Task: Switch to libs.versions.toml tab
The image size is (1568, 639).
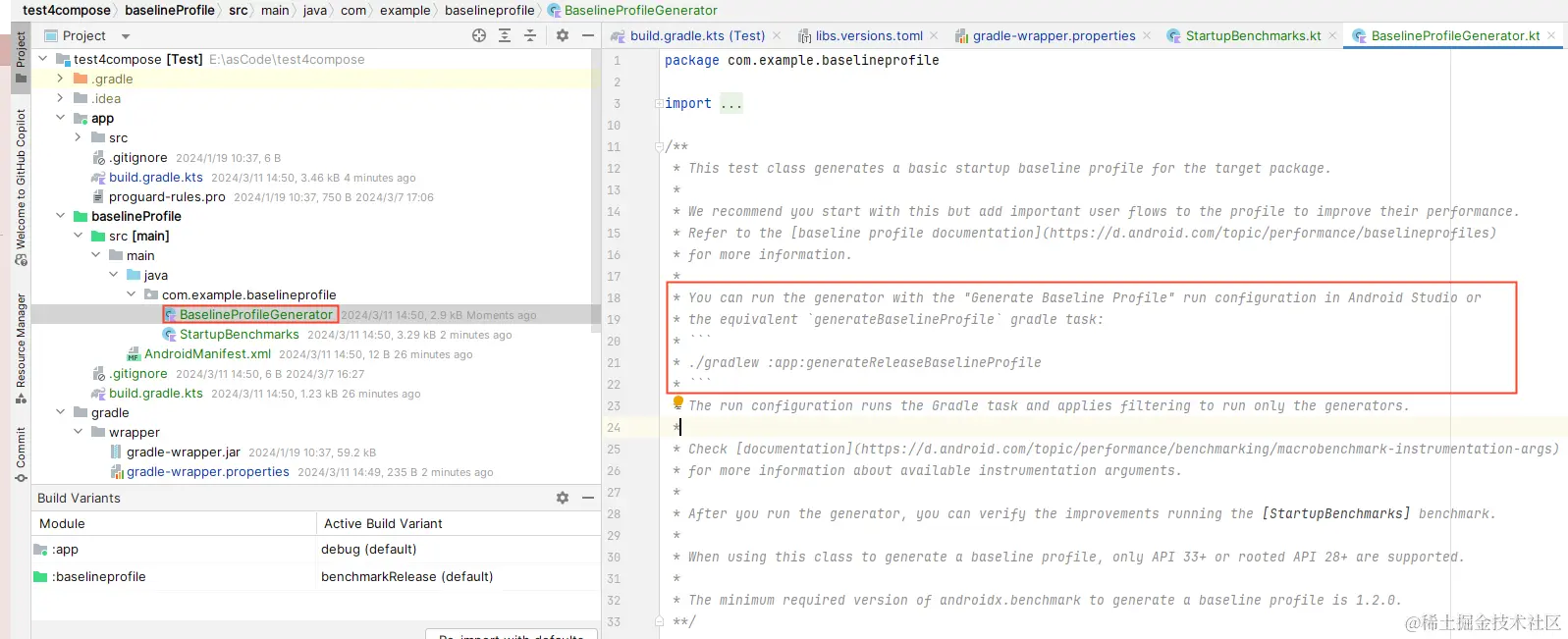Action: (868, 35)
